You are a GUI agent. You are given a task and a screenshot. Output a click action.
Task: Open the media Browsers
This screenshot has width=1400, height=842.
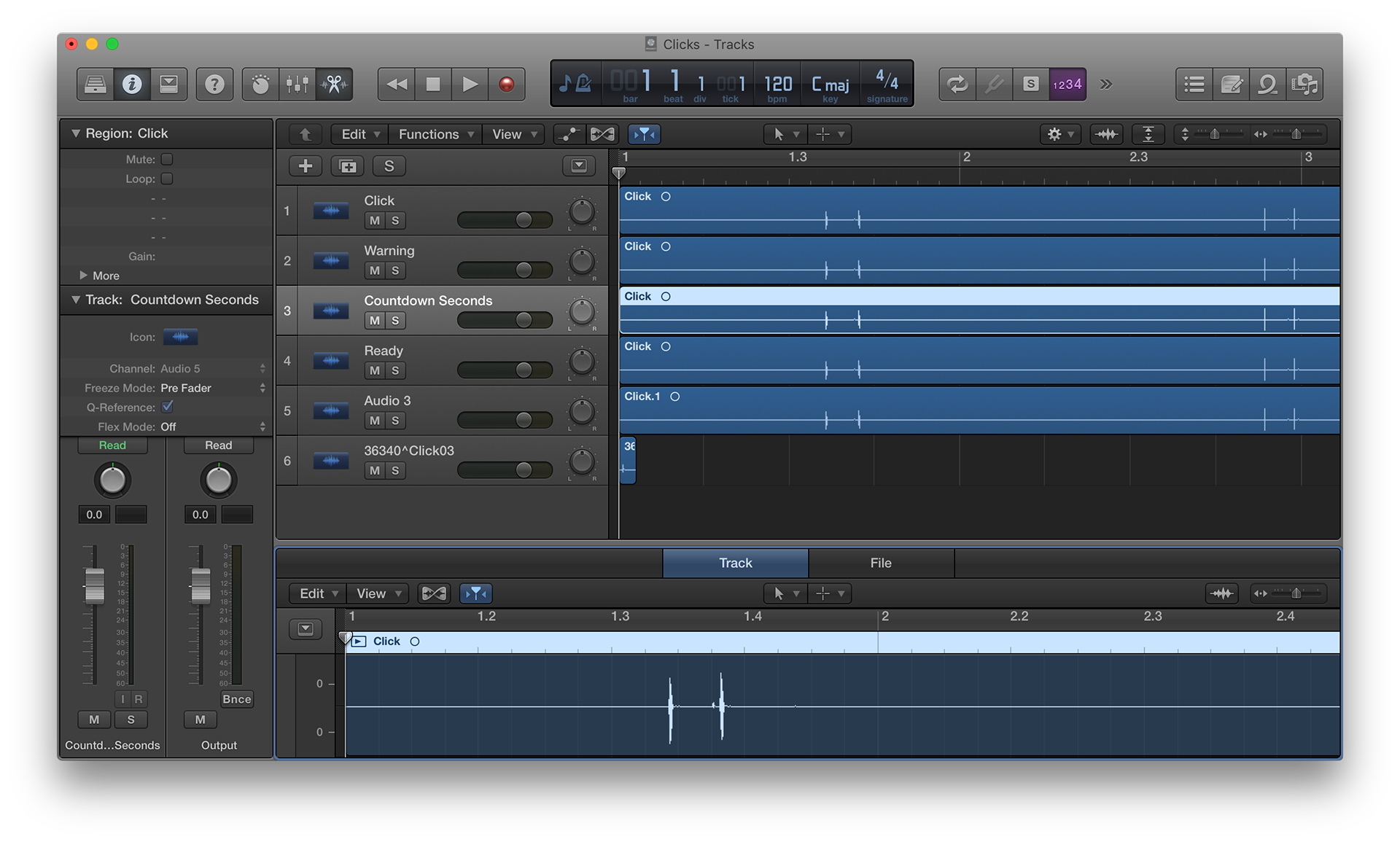pyautogui.click(x=1305, y=85)
